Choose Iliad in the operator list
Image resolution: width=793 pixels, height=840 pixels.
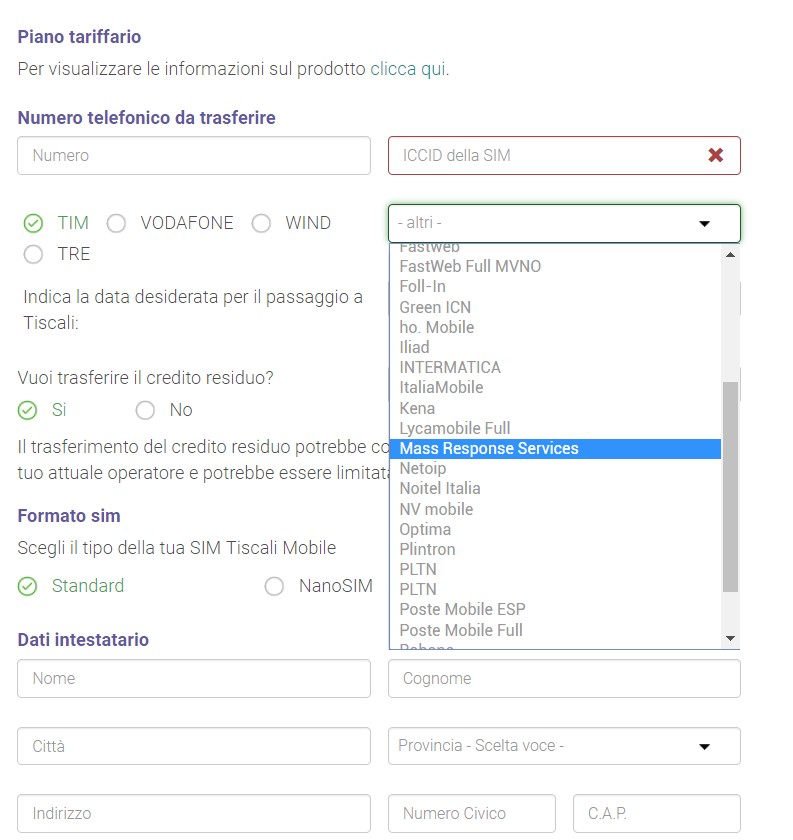click(x=414, y=347)
